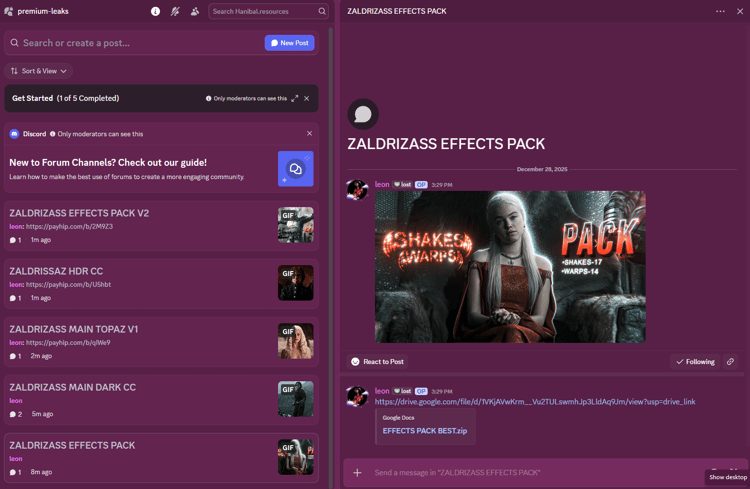Image resolution: width=750 pixels, height=489 pixels.
Task: Click the forum channel icon beside premium-leaks
Action: point(9,11)
